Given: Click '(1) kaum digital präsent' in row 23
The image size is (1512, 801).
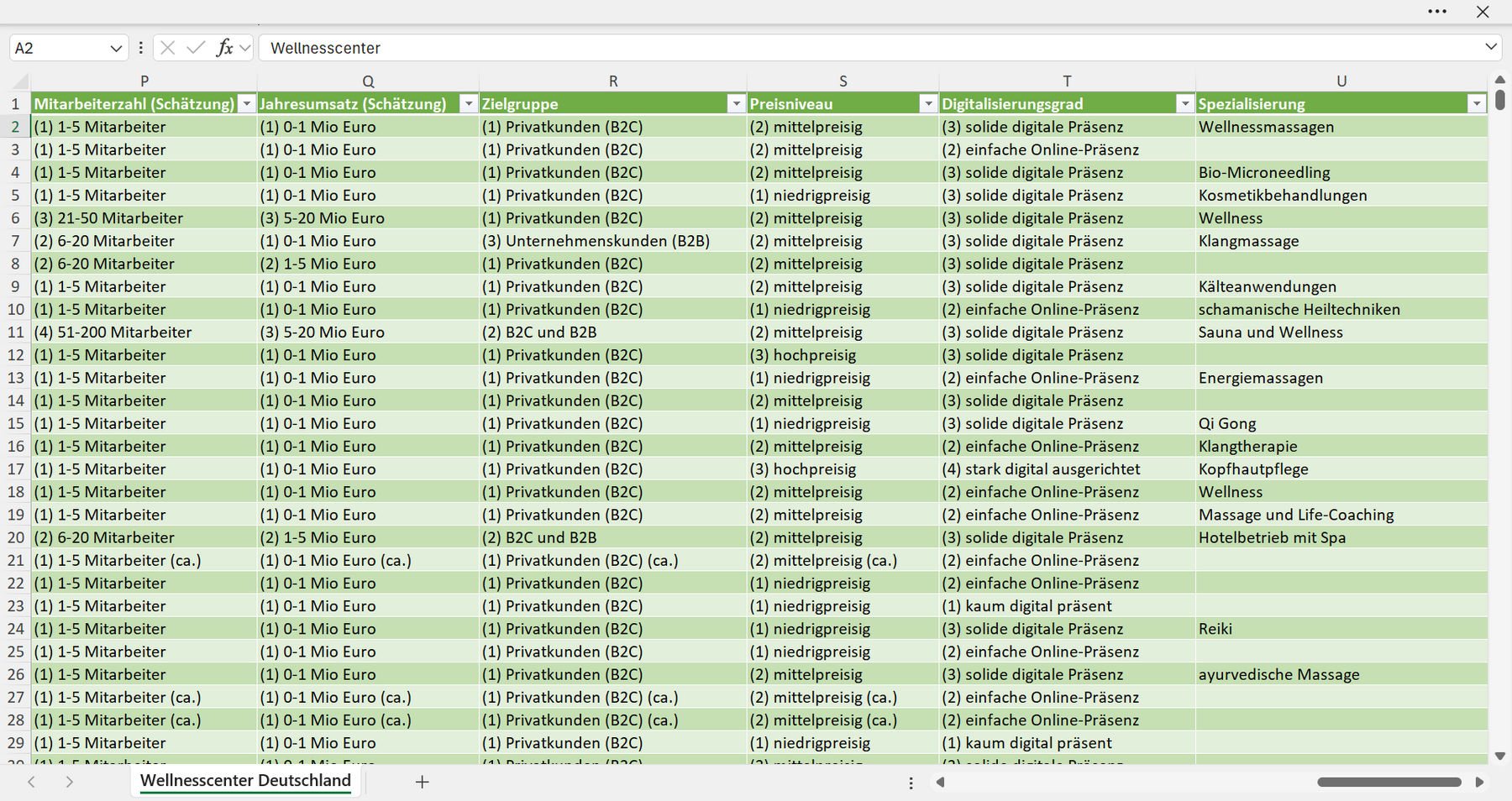Looking at the screenshot, I should click(1067, 606).
